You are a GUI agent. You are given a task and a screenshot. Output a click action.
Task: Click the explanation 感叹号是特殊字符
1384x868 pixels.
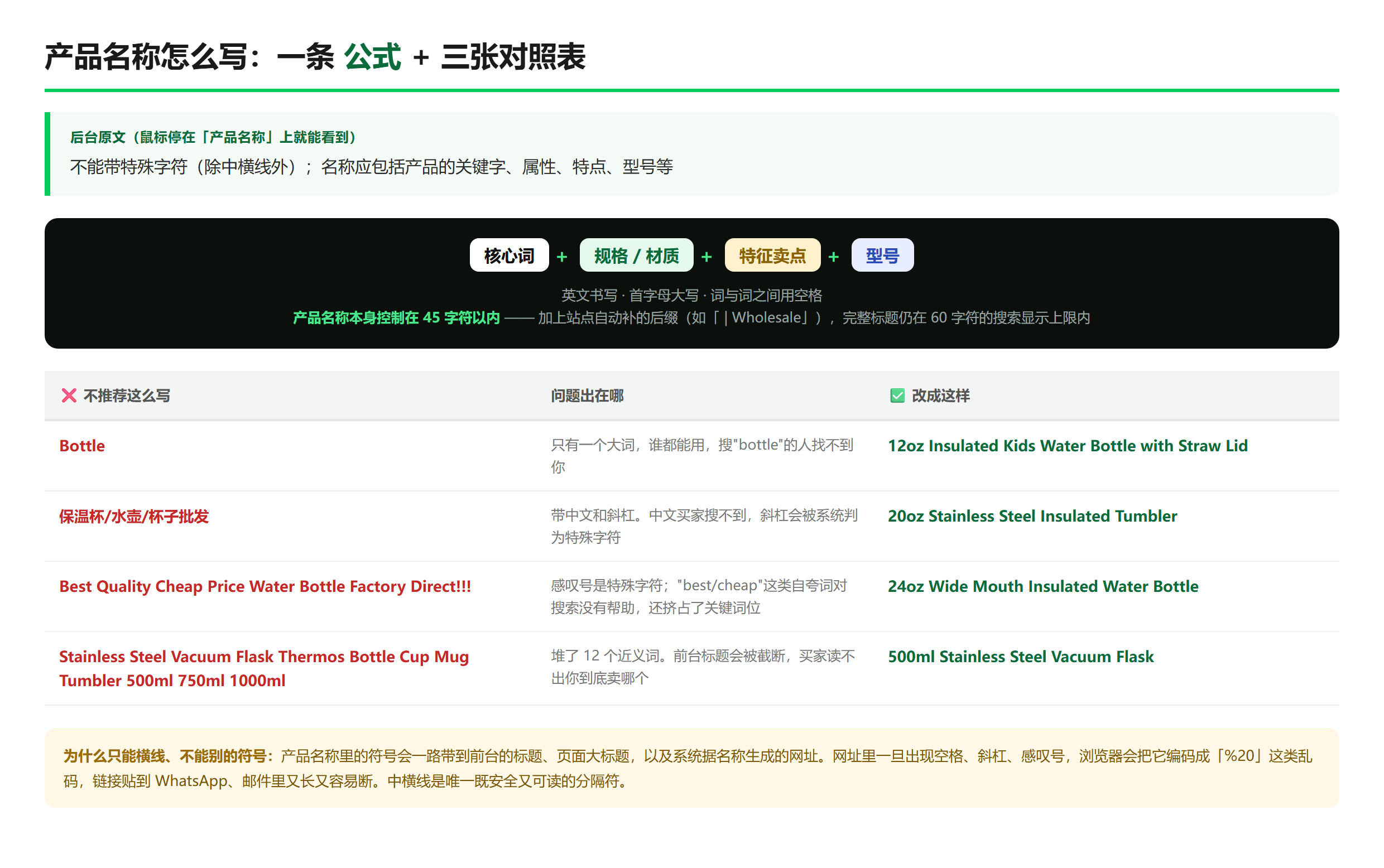(699, 596)
